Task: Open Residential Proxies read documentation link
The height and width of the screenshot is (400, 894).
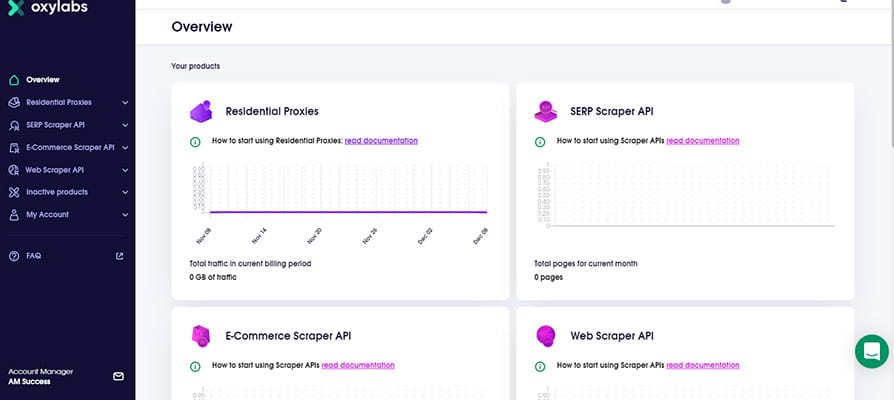Action: [381, 141]
